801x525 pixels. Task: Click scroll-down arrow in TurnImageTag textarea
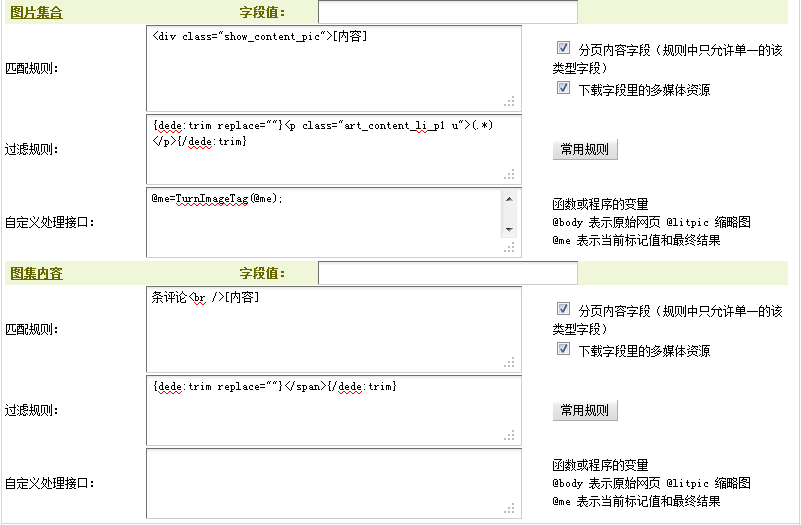coord(509,229)
